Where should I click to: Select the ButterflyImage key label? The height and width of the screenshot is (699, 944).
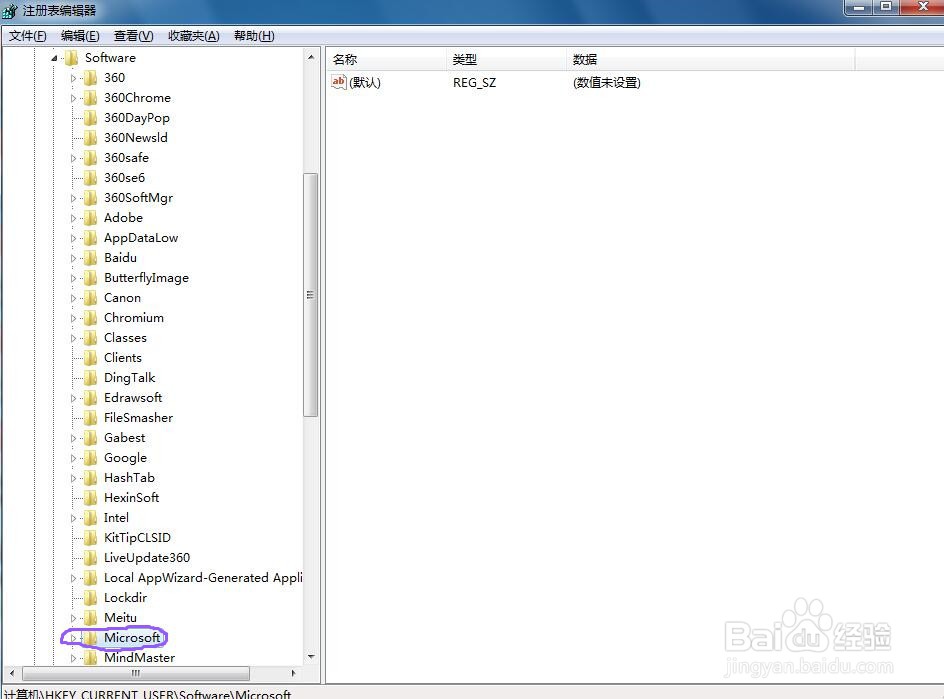(146, 278)
